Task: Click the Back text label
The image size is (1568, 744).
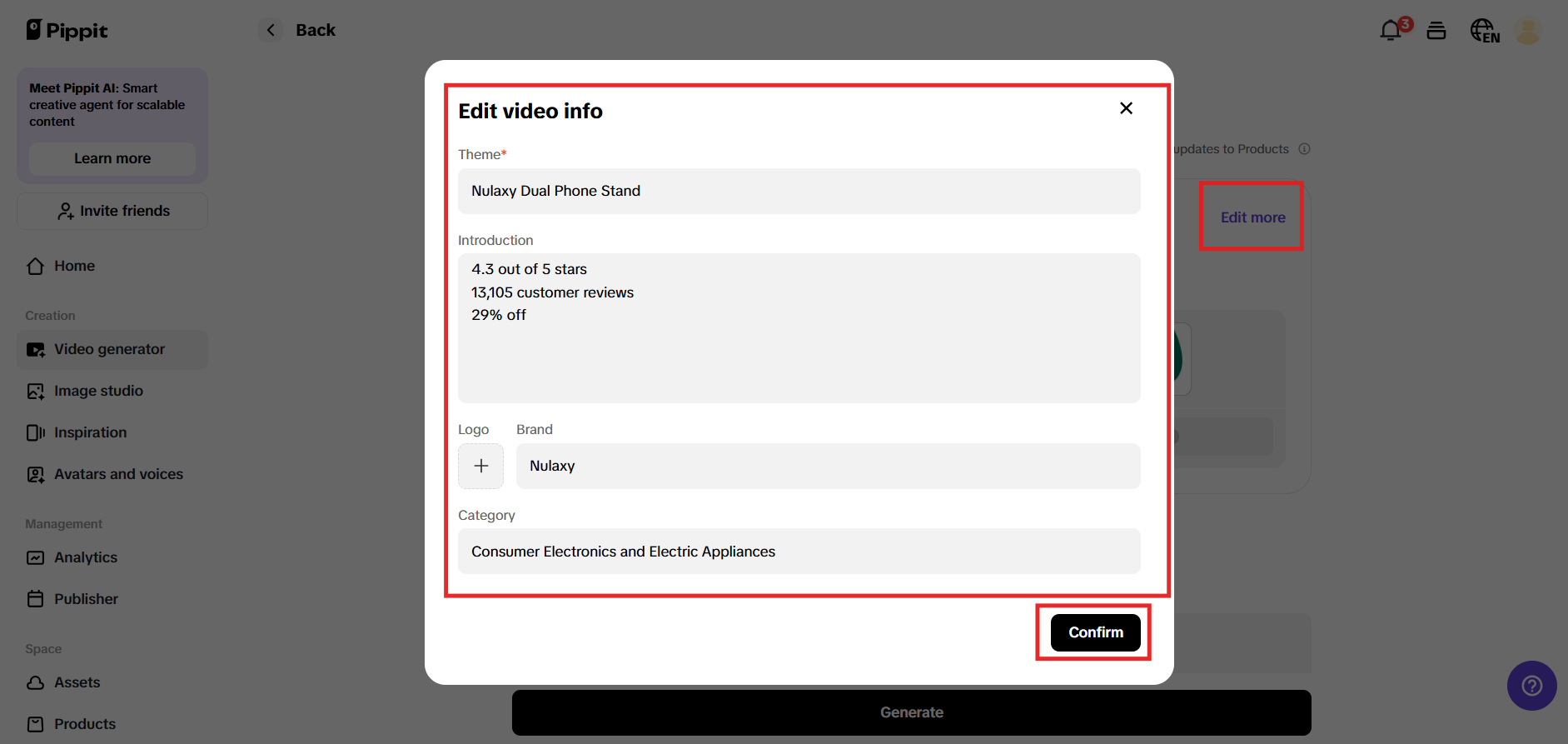Action: coord(316,30)
